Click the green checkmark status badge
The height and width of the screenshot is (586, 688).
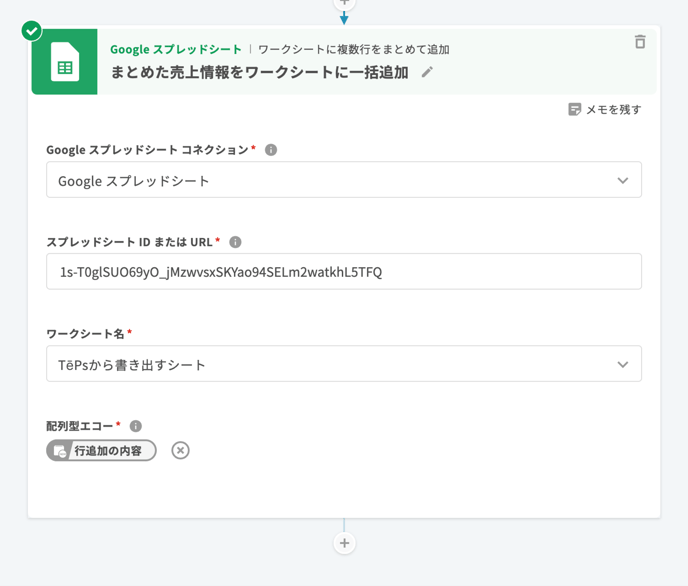coord(33,31)
